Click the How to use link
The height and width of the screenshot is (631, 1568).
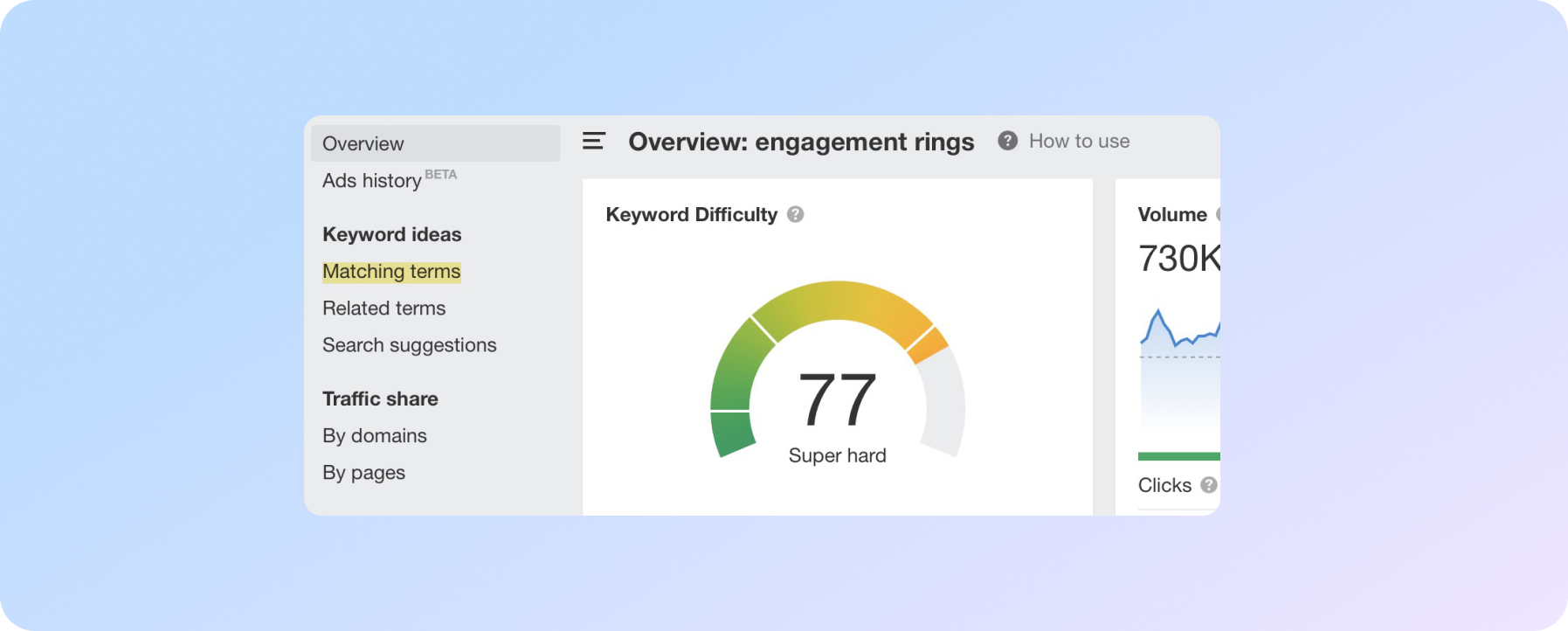pyautogui.click(x=1079, y=141)
